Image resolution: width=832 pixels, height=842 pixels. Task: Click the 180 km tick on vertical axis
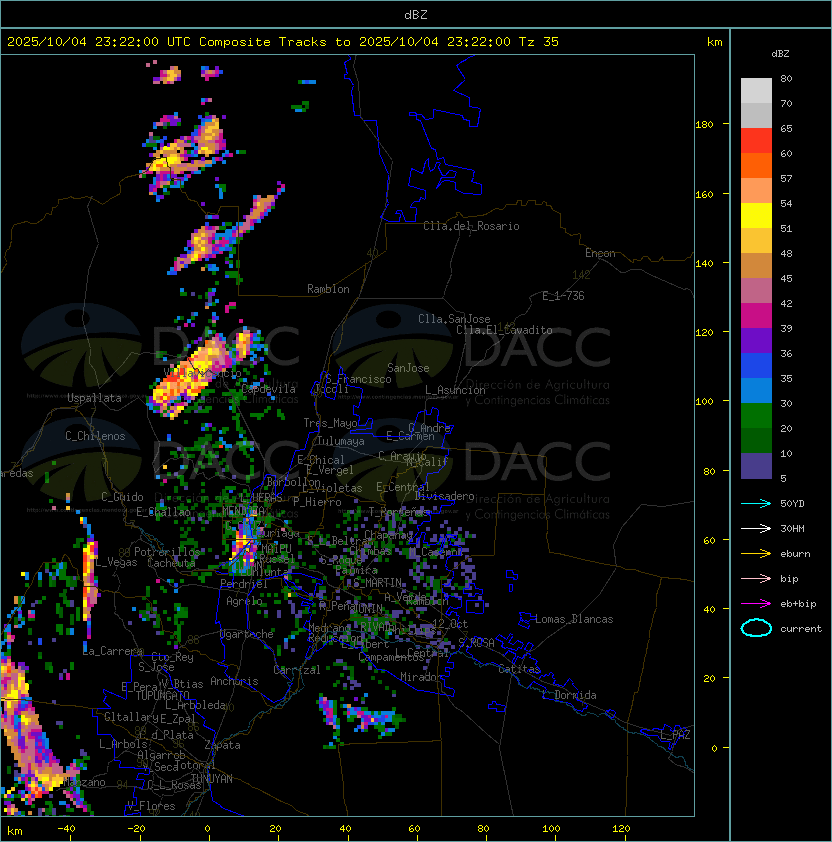pos(704,125)
